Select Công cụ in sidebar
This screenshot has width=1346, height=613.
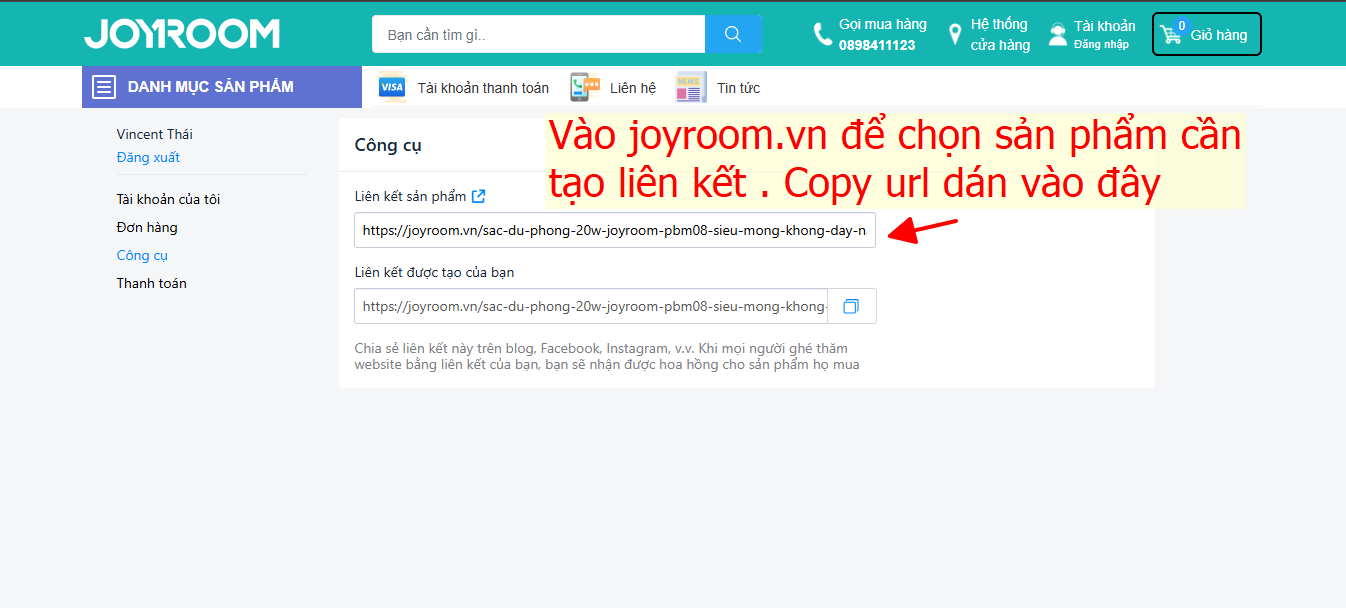(x=142, y=255)
